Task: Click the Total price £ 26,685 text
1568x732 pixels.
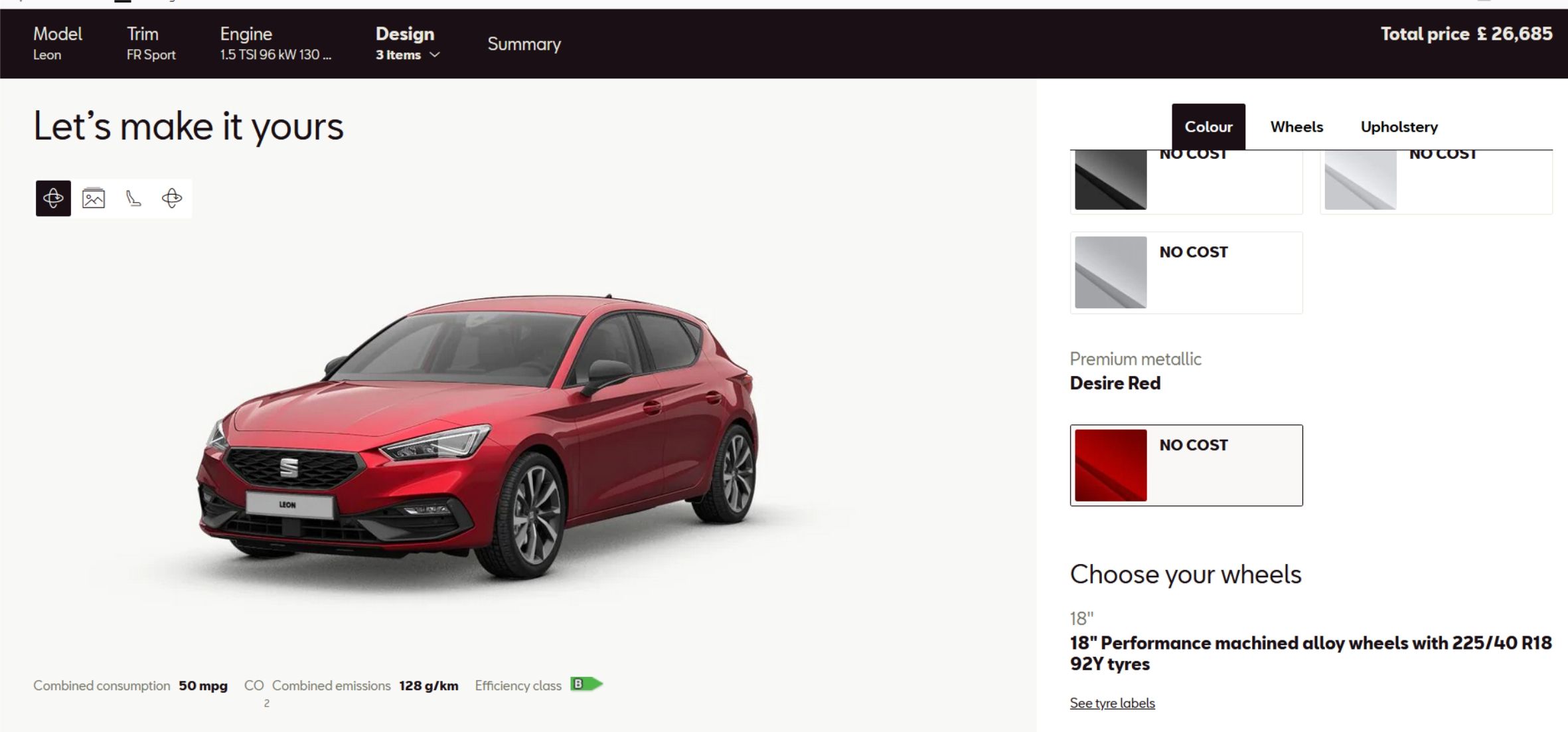Action: pyautogui.click(x=1466, y=34)
